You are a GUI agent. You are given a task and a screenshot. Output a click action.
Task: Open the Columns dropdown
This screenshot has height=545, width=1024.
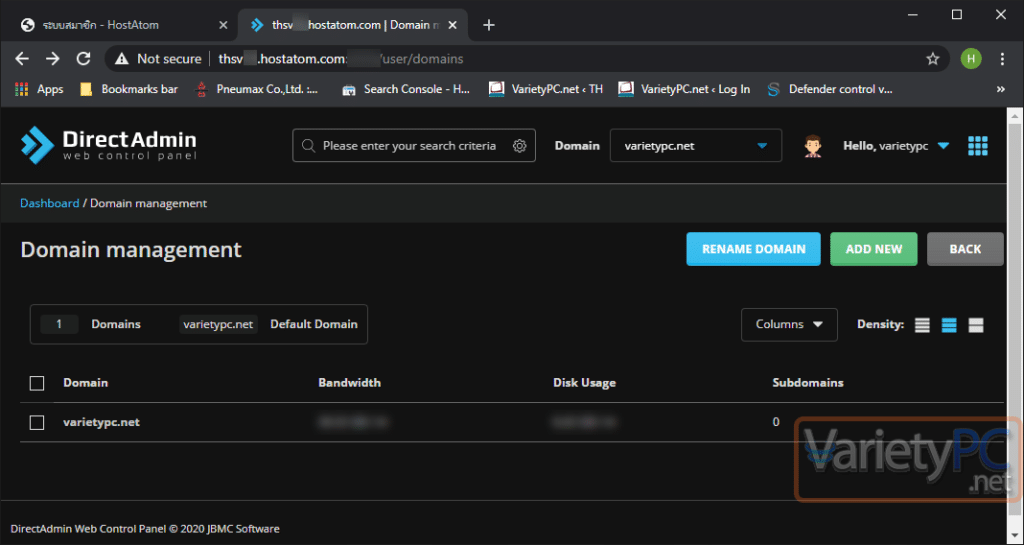coord(789,324)
